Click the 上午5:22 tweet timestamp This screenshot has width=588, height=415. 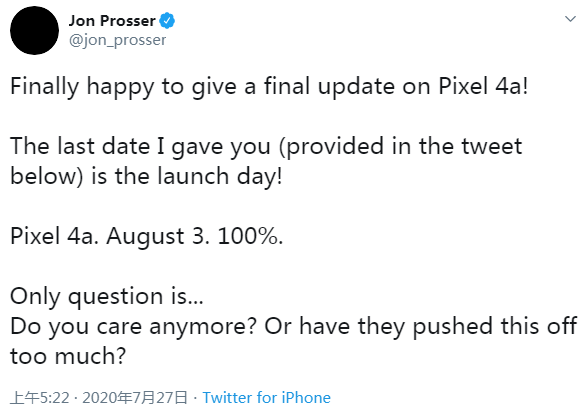(x=40, y=397)
